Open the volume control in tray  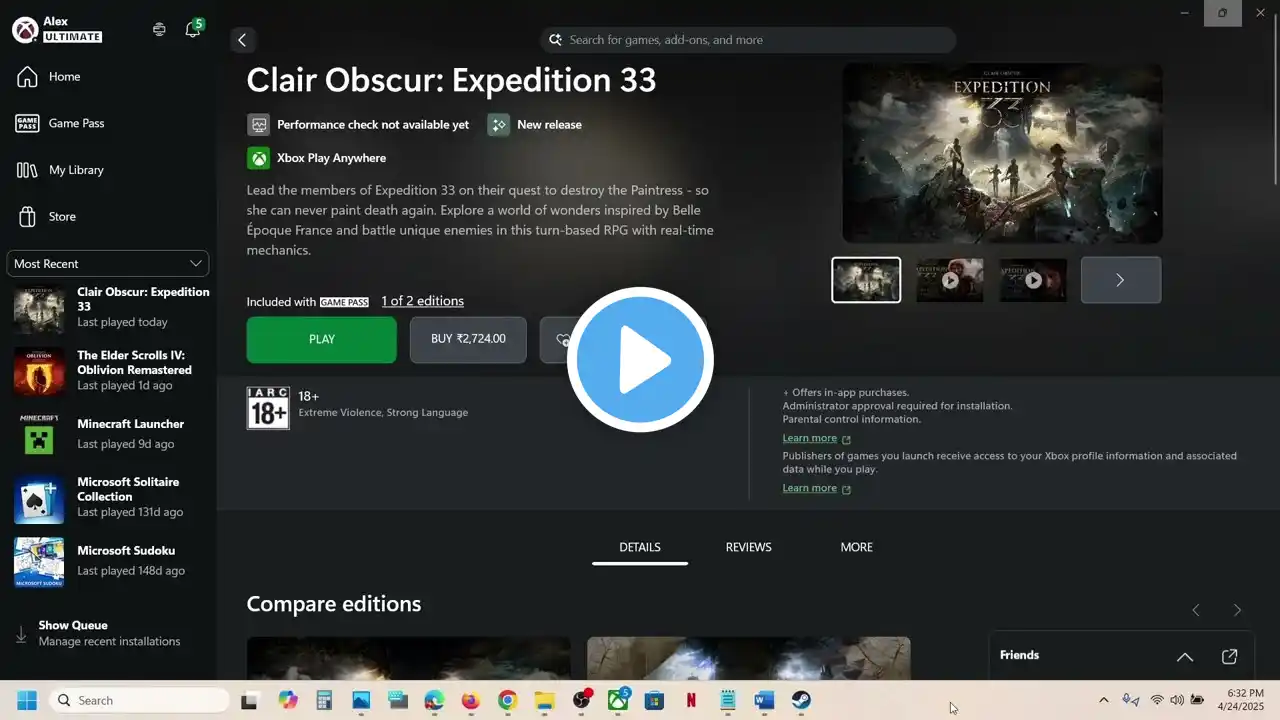(x=1177, y=701)
